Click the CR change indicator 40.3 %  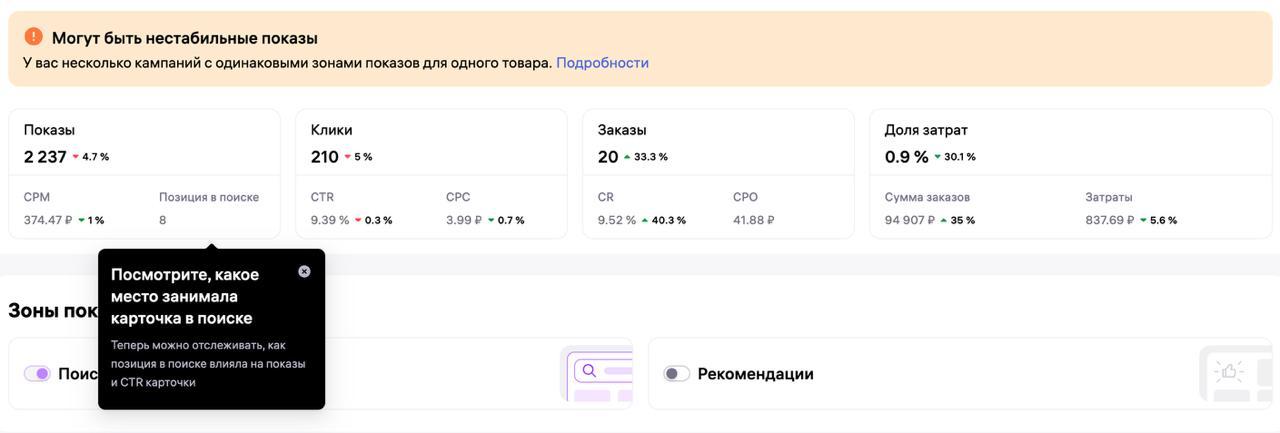[663, 220]
